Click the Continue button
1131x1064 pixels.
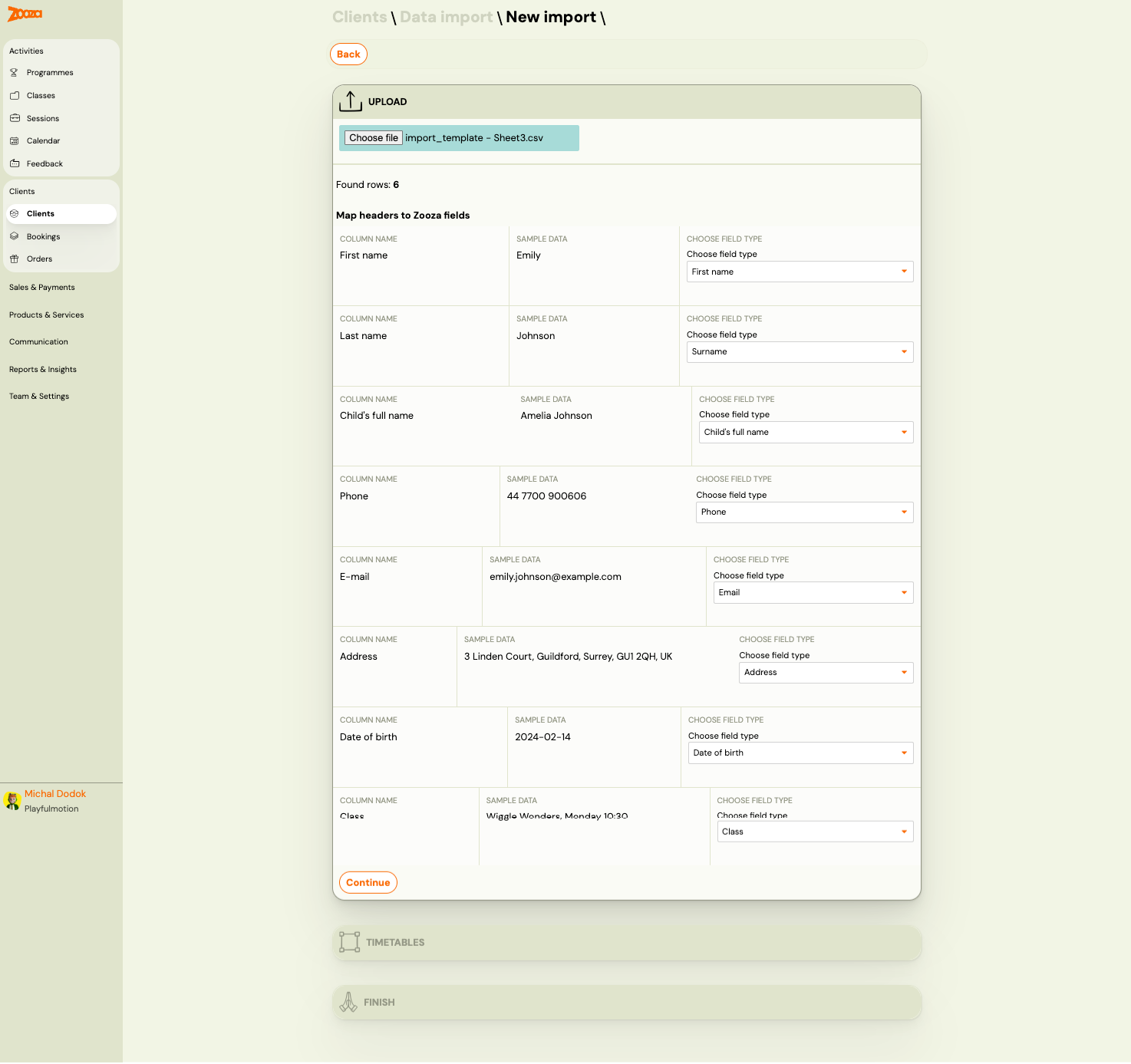point(368,882)
